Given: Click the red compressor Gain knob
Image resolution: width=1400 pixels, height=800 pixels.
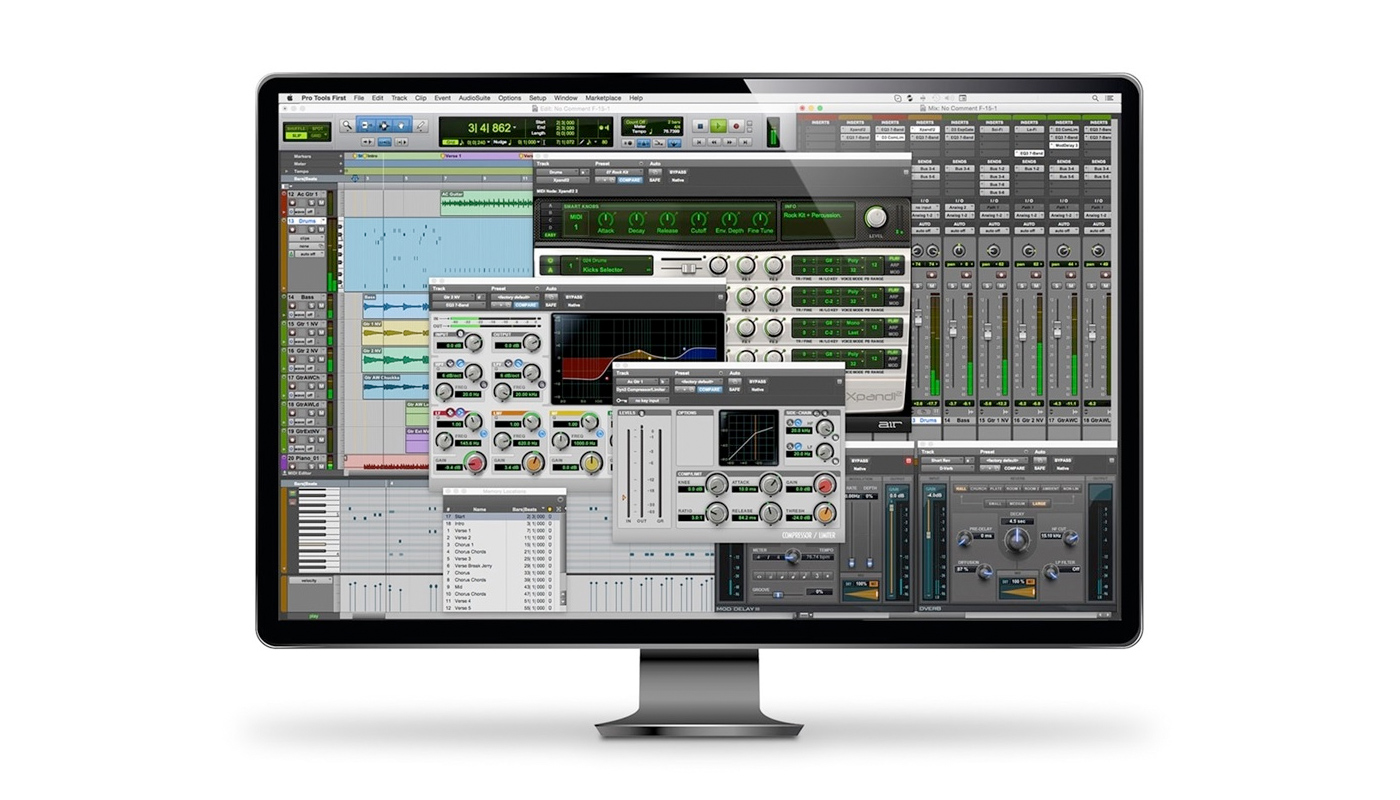Looking at the screenshot, I should [825, 485].
